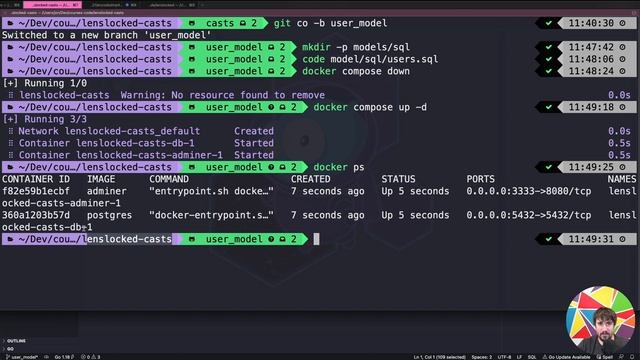640x360 pixels.
Task: Click the port mapping 0.0.0.0:3333->8080/tcp
Action: click(x=529, y=191)
